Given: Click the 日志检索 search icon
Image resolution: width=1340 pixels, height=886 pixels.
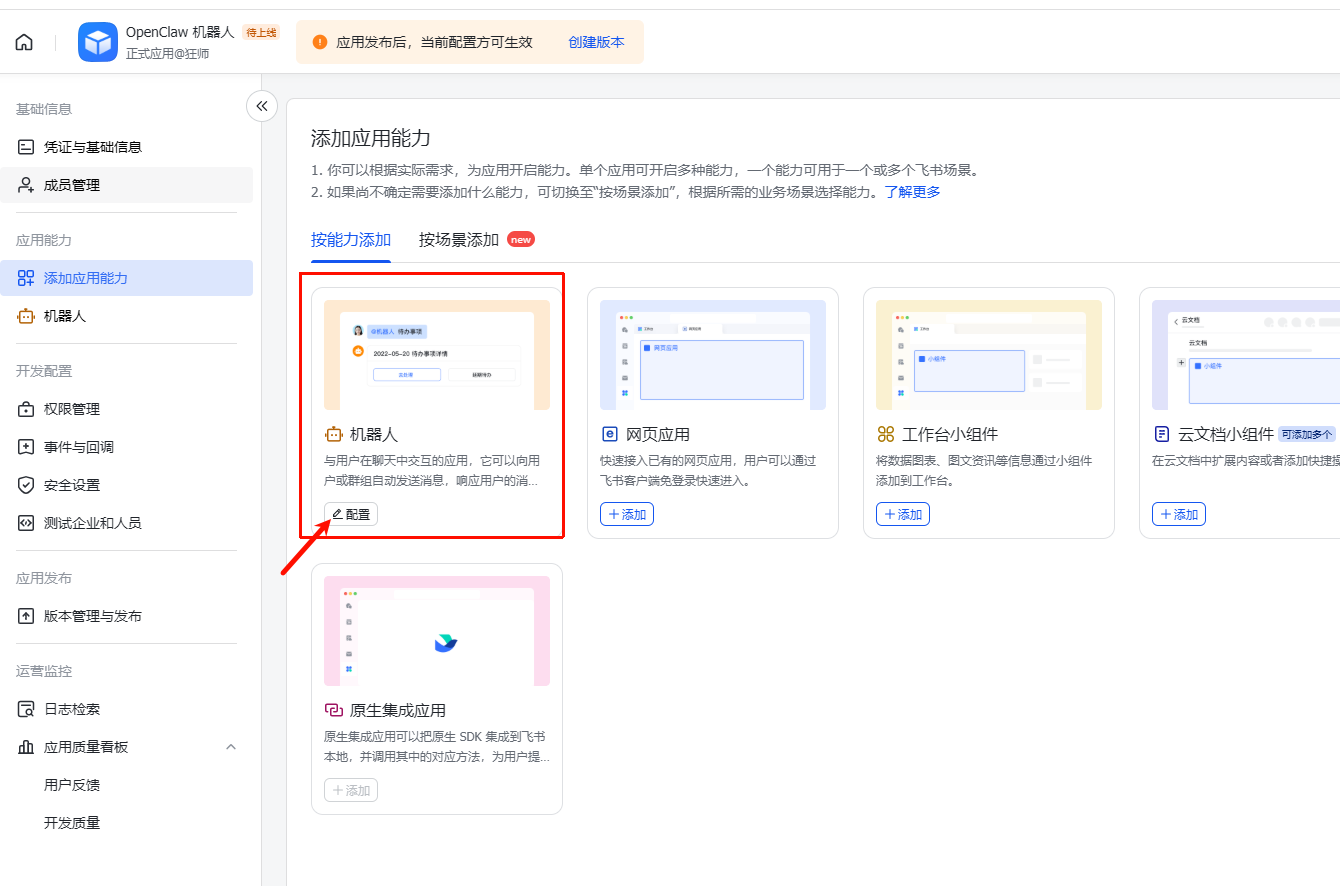Looking at the screenshot, I should (26, 709).
